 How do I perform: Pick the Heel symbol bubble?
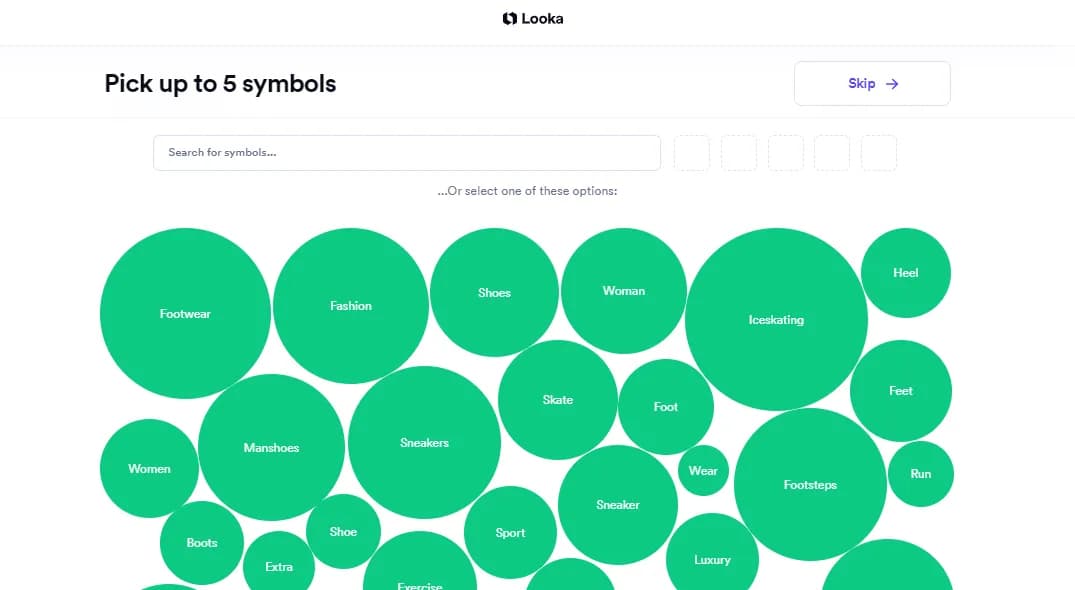click(905, 272)
